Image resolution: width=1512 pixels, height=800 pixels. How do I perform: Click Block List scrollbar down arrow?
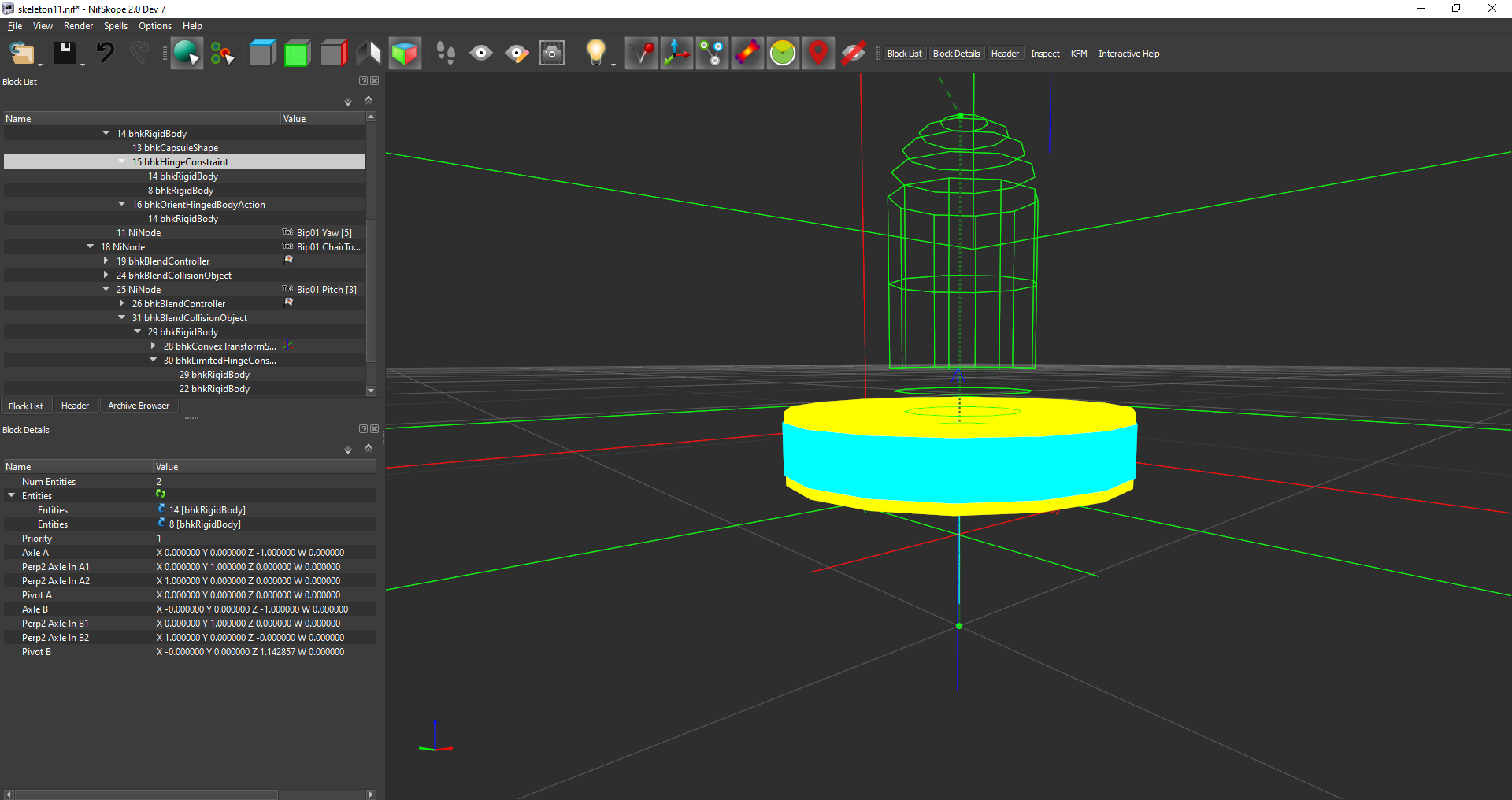371,391
